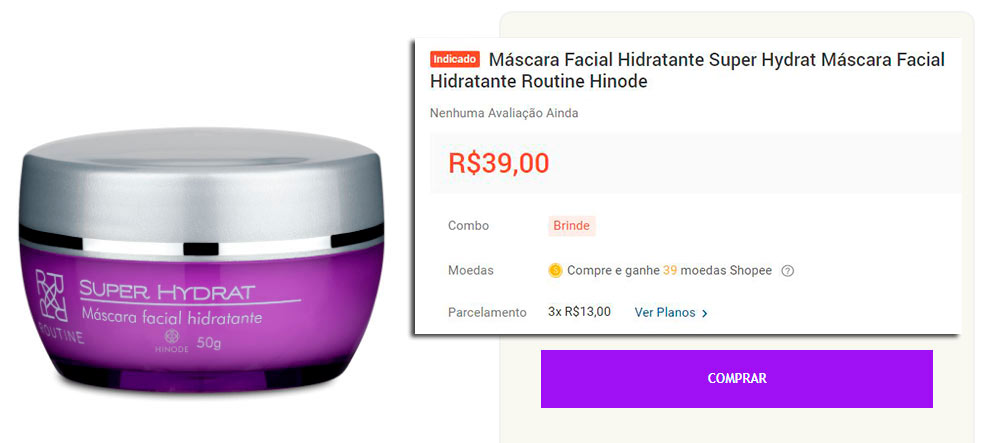Screen dimensions: 987x443
Task: Click the Compre e ganhe moedas Shopee text
Action: 669,271
